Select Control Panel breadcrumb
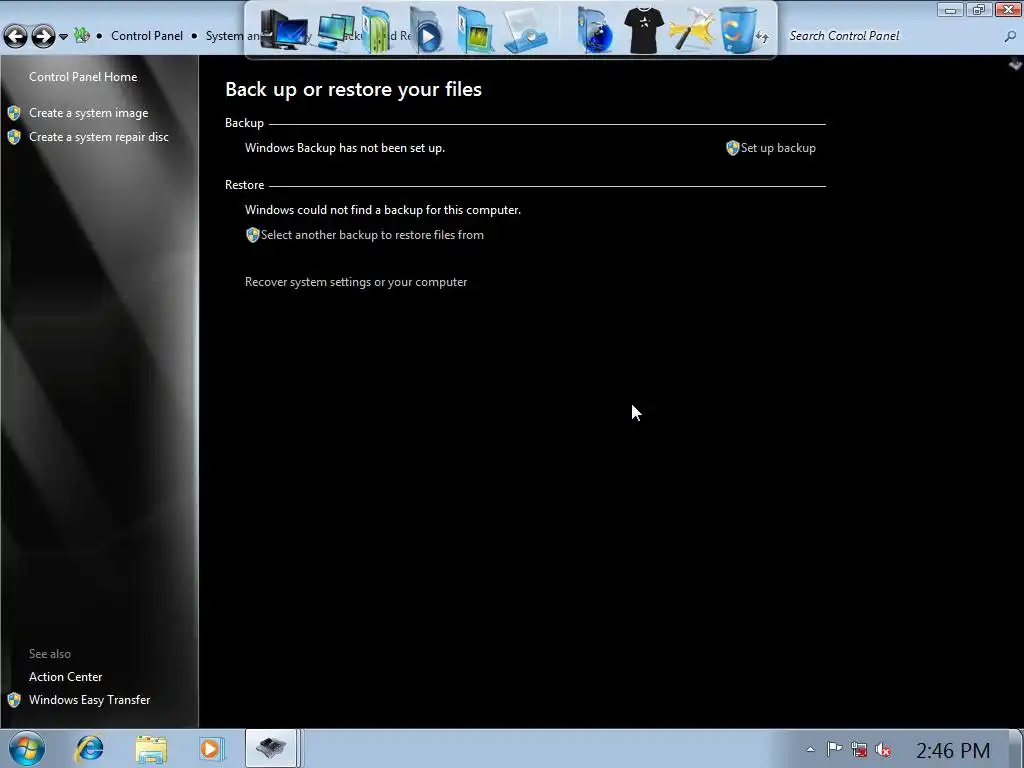1024x768 pixels. click(x=147, y=36)
